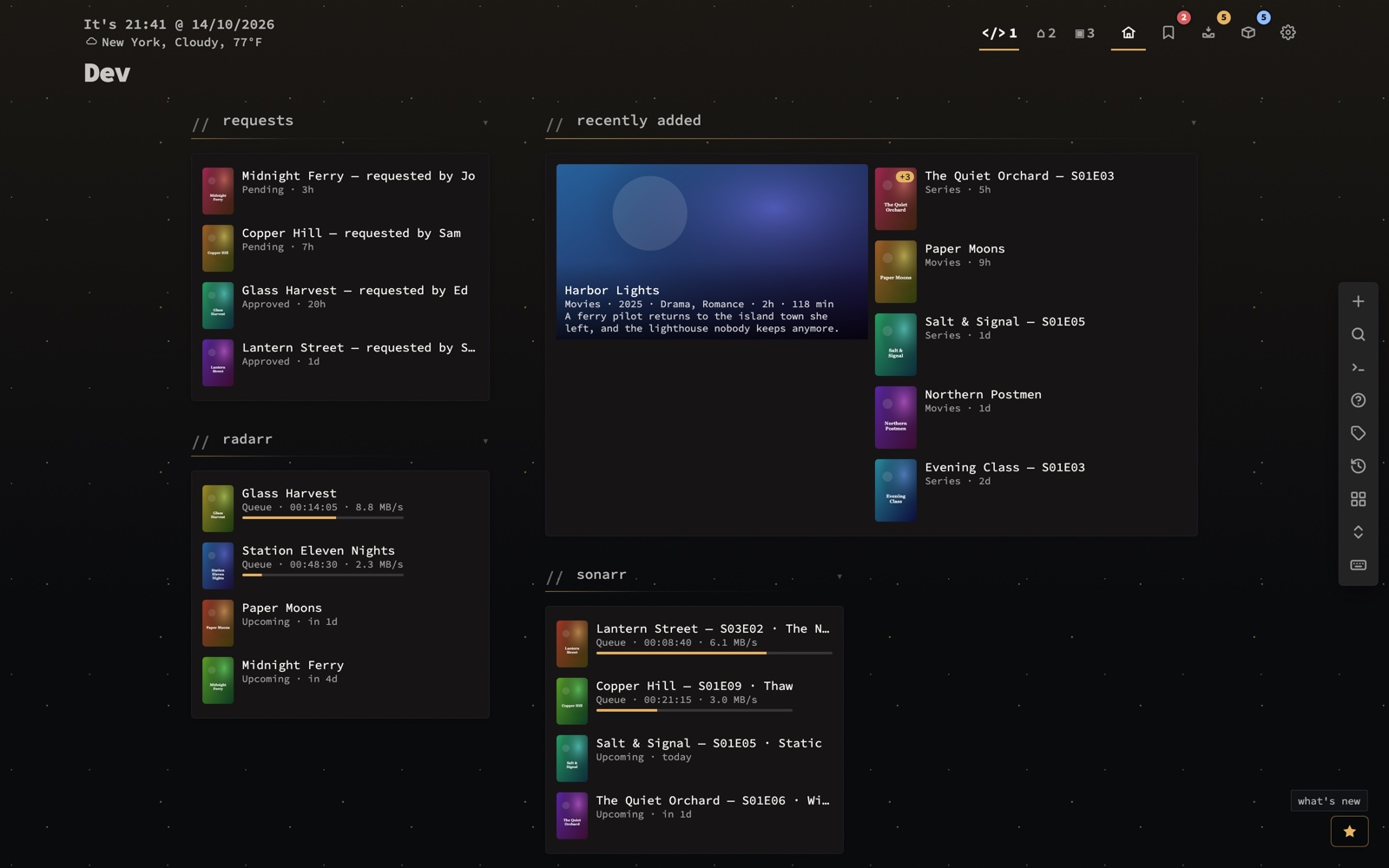Screen dimensions: 1389x868
Task: Open the what's new link
Action: pyautogui.click(x=1328, y=801)
